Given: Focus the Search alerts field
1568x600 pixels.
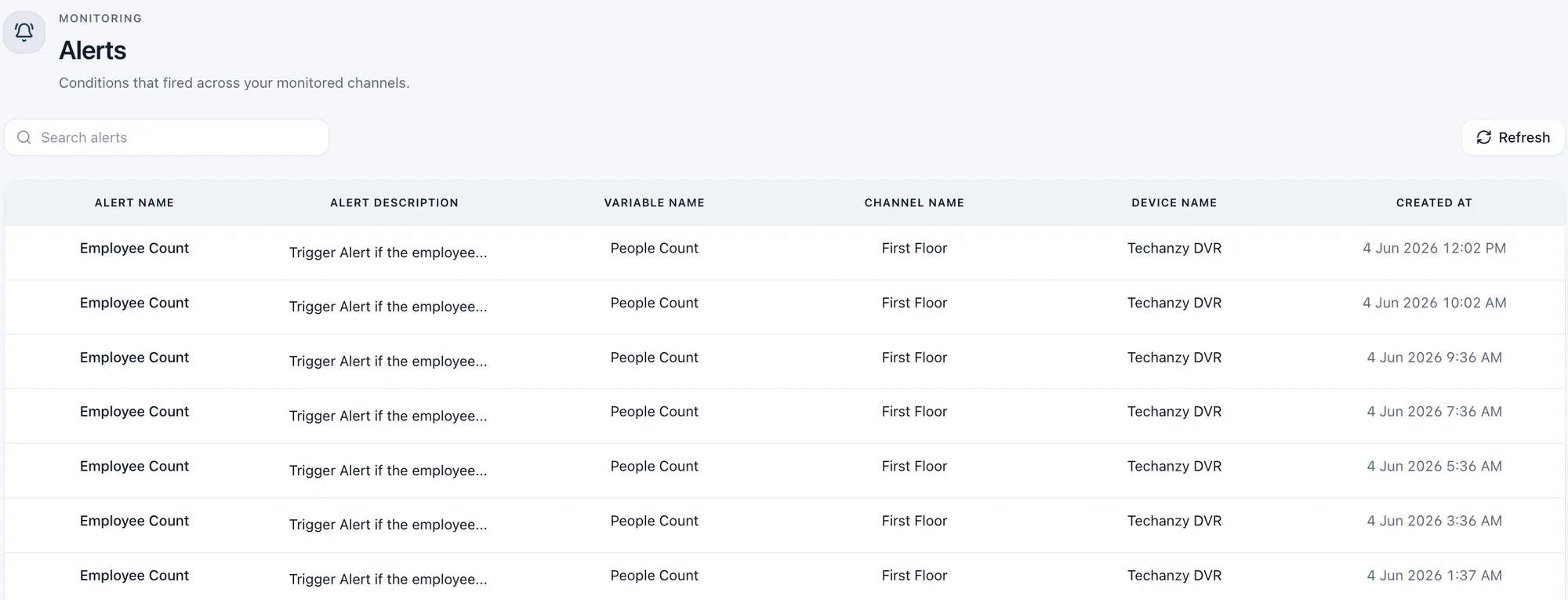Looking at the screenshot, I should point(166,137).
